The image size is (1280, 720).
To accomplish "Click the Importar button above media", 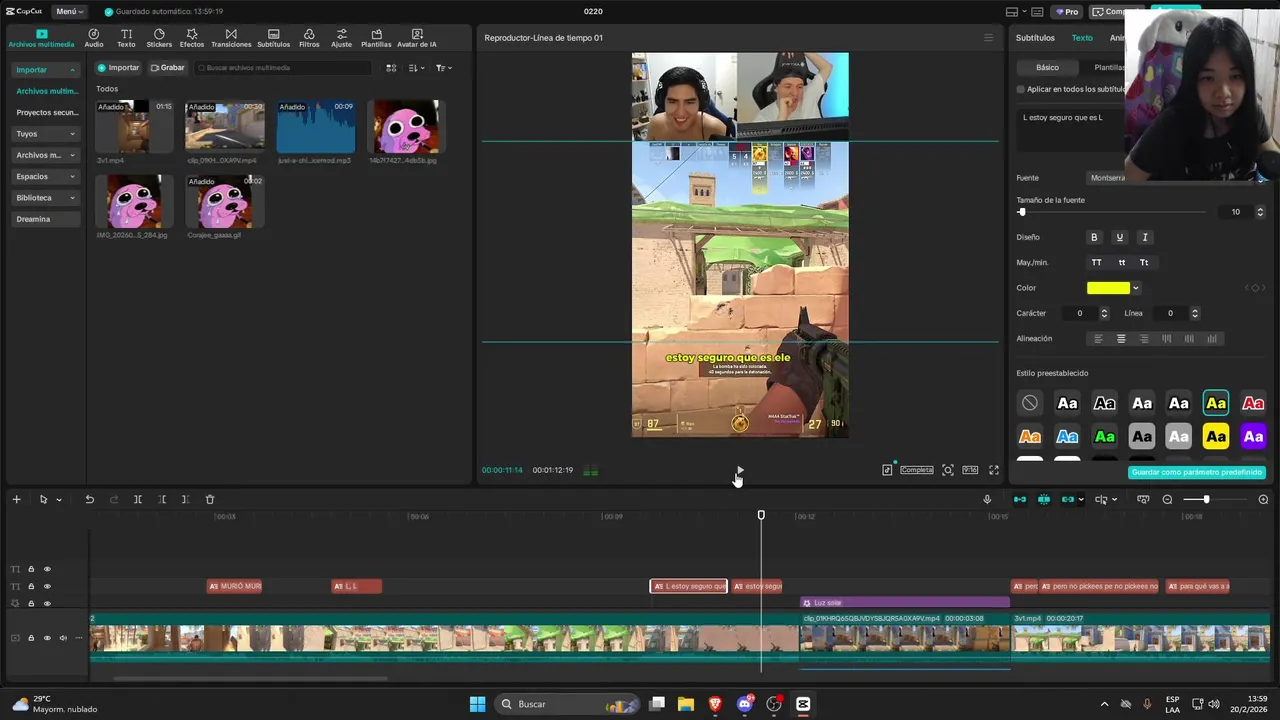I will (x=118, y=68).
